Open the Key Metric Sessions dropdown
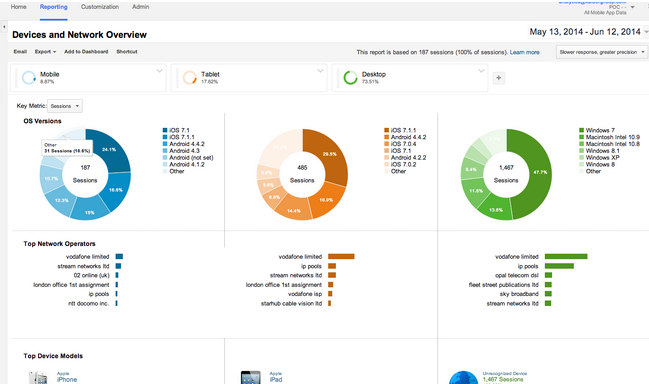 [65, 106]
